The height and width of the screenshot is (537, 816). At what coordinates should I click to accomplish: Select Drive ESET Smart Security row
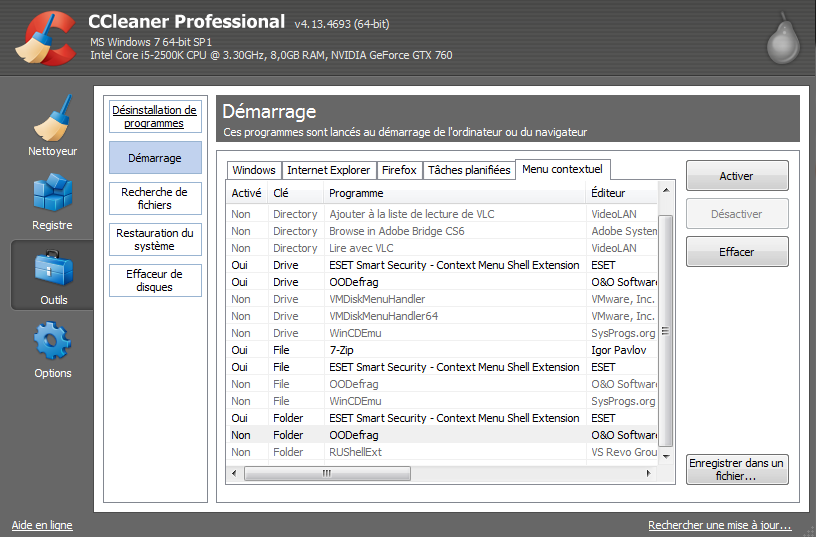click(442, 265)
